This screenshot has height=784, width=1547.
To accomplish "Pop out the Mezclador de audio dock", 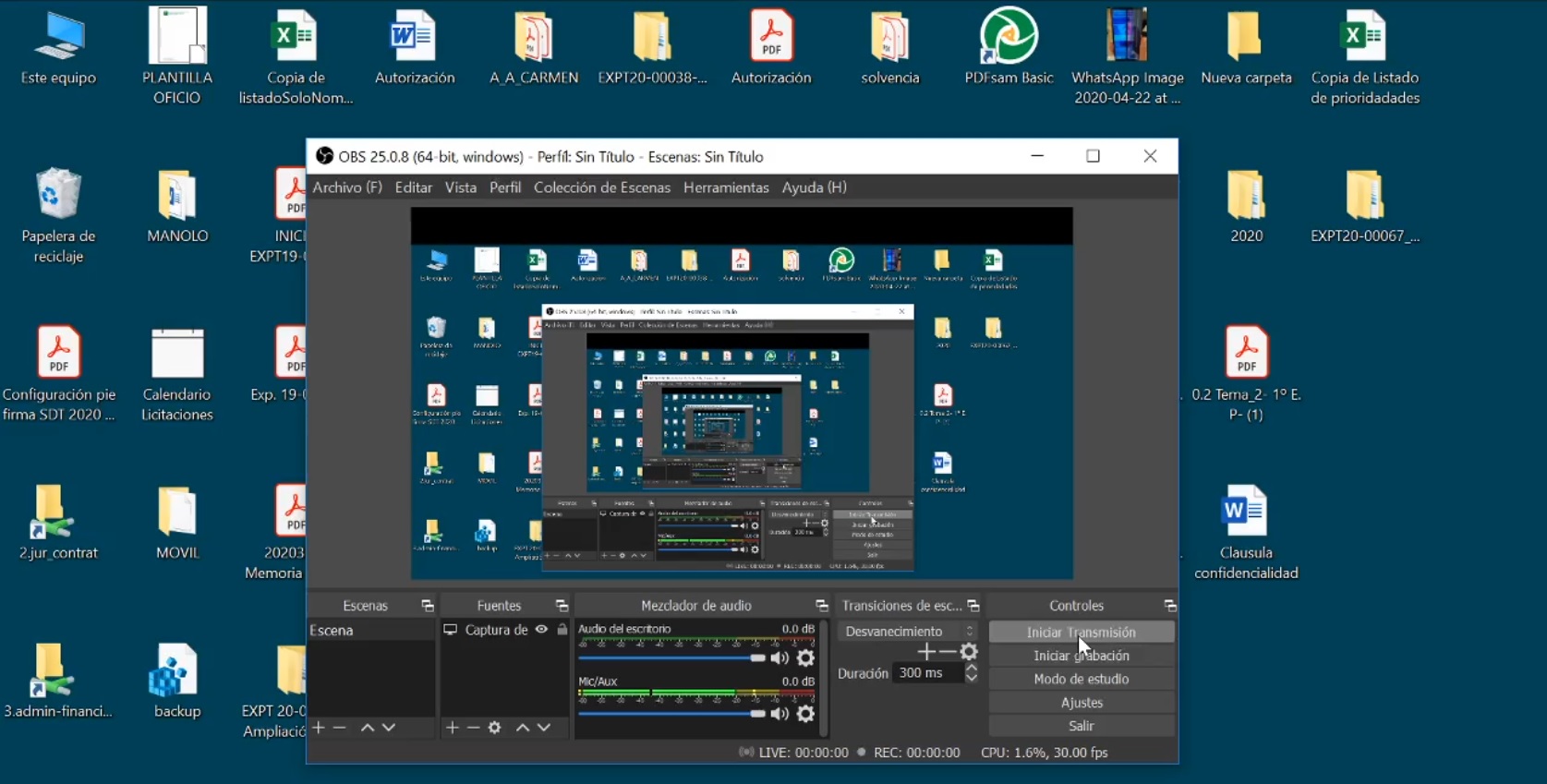I will 821,606.
